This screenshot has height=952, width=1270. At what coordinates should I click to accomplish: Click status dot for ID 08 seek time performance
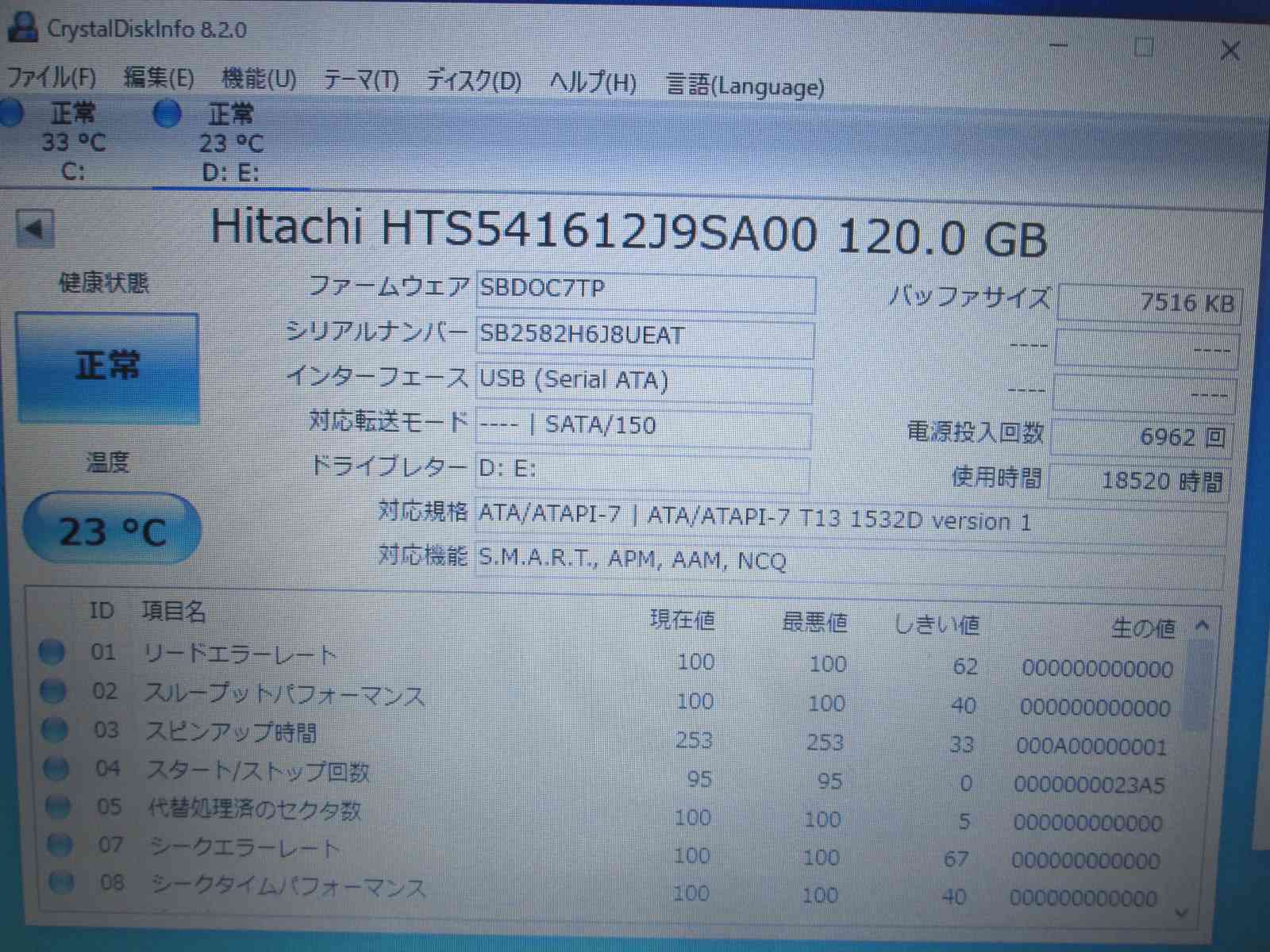coord(61,881)
